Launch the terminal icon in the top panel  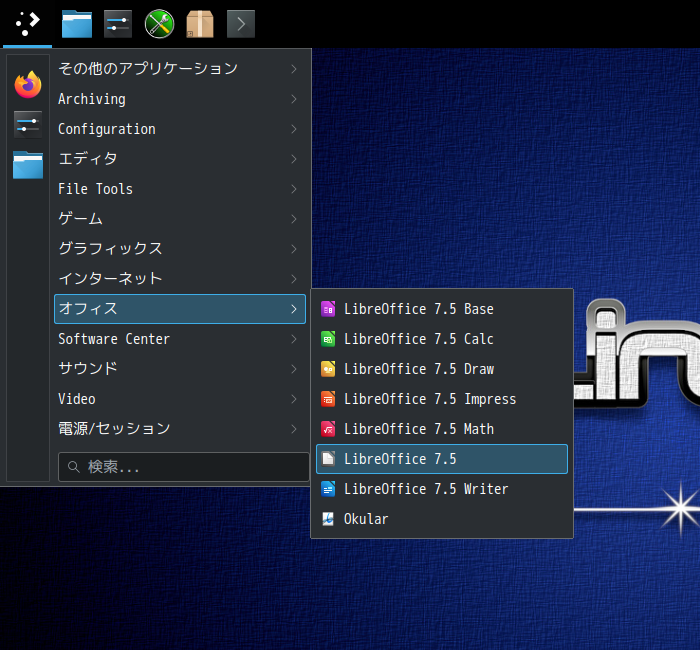[x=241, y=24]
